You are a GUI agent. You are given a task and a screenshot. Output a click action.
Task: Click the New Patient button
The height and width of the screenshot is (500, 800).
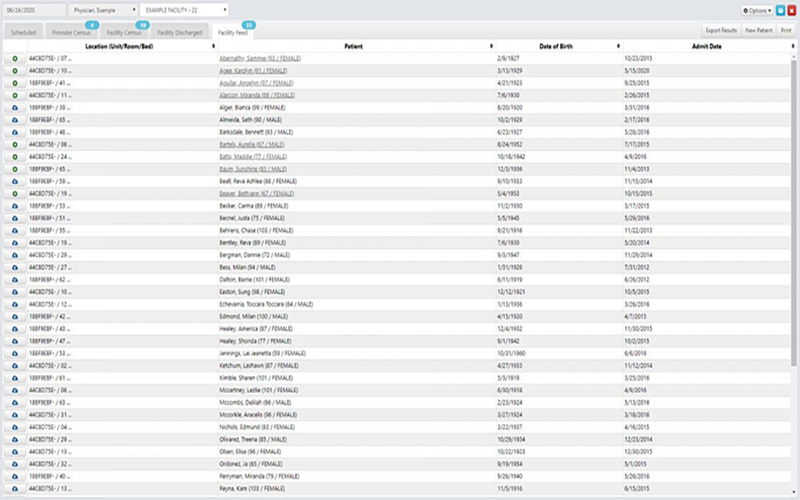tap(758, 32)
